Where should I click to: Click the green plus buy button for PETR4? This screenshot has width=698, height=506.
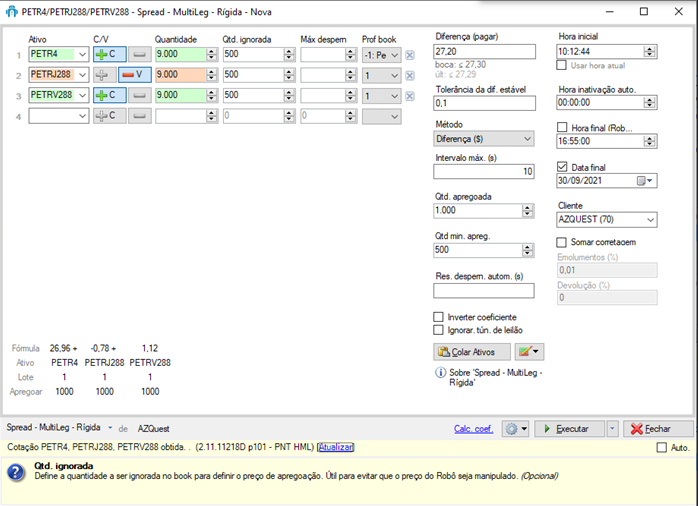tap(109, 54)
